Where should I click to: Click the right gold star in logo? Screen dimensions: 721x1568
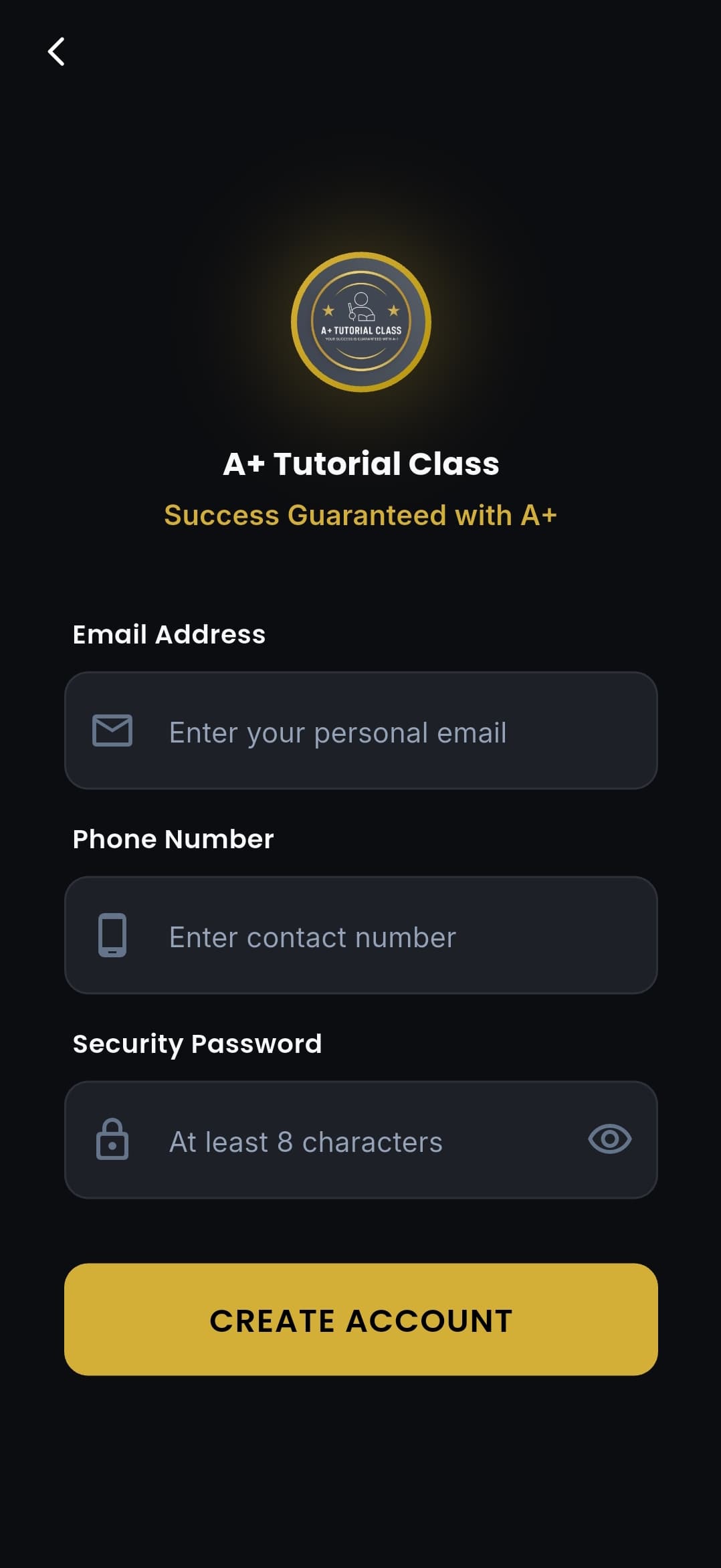pos(393,310)
